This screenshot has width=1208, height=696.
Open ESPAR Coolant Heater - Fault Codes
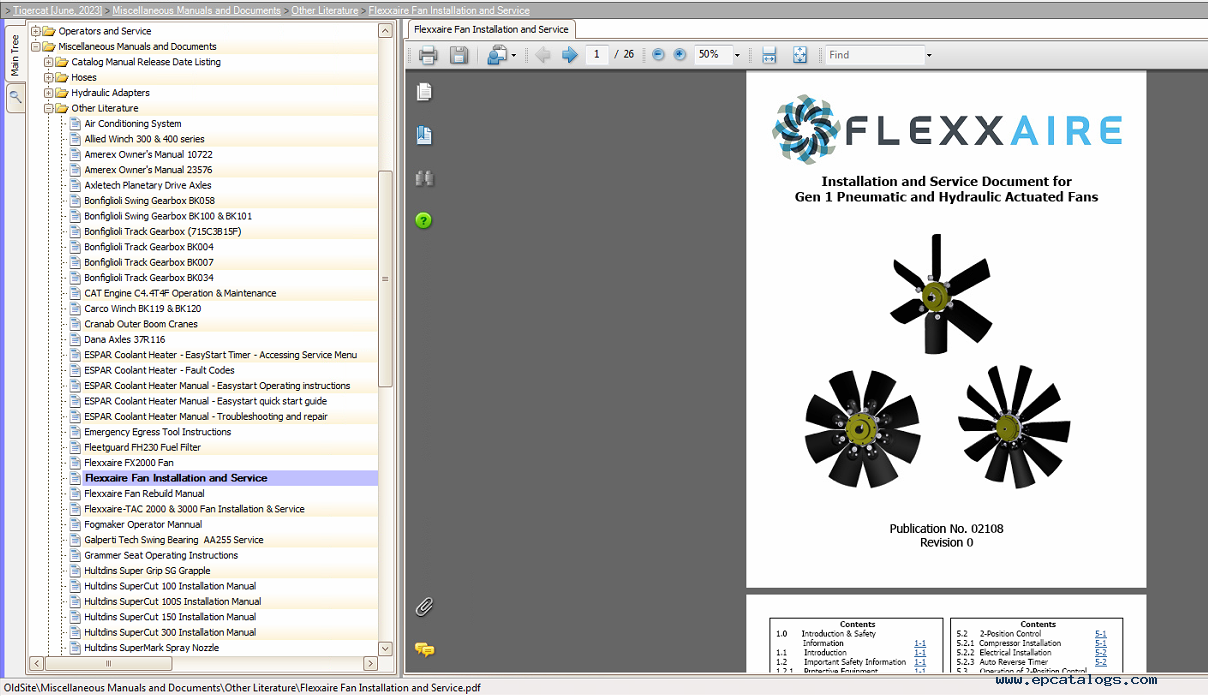click(160, 370)
